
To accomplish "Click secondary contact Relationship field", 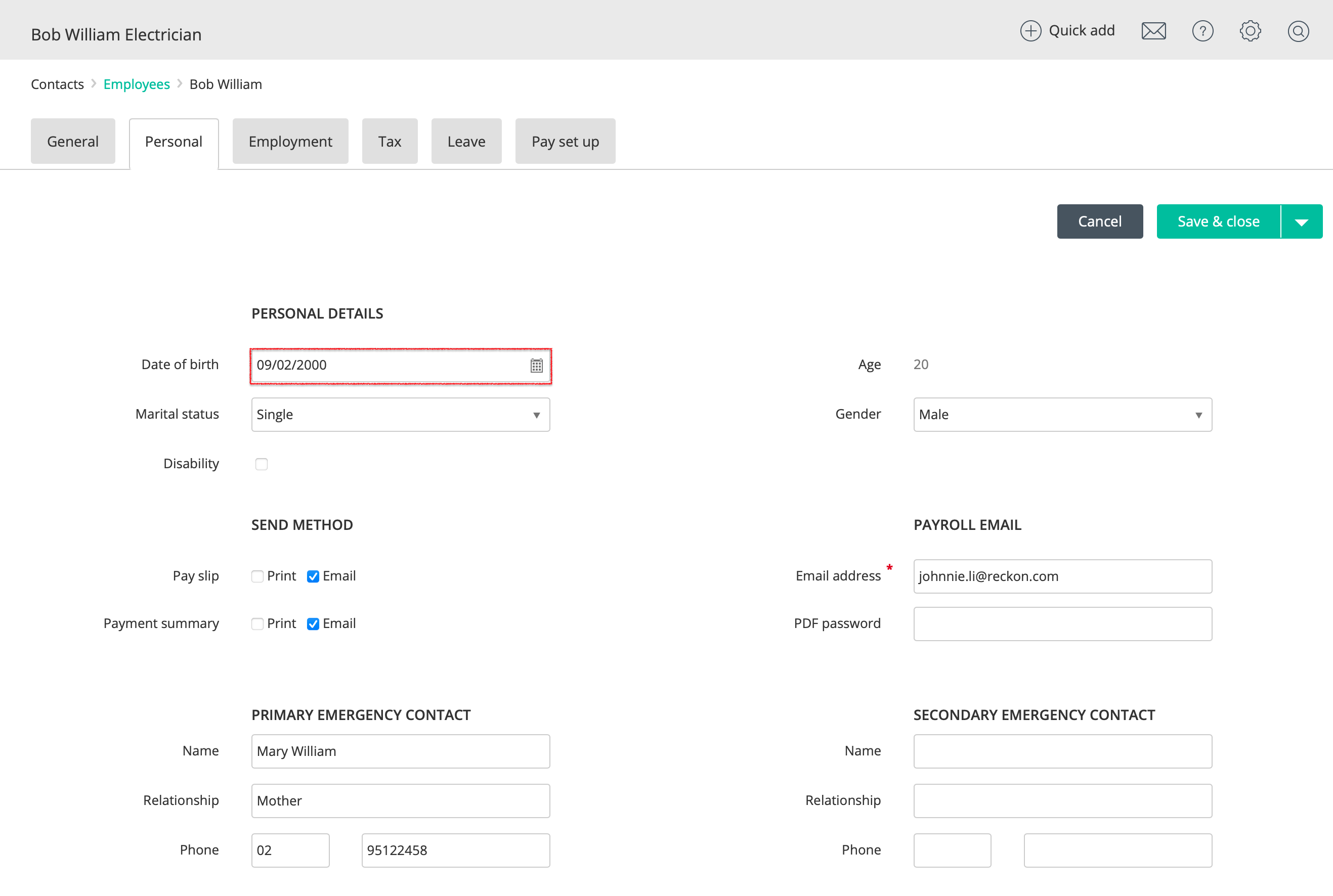I will (x=1063, y=800).
